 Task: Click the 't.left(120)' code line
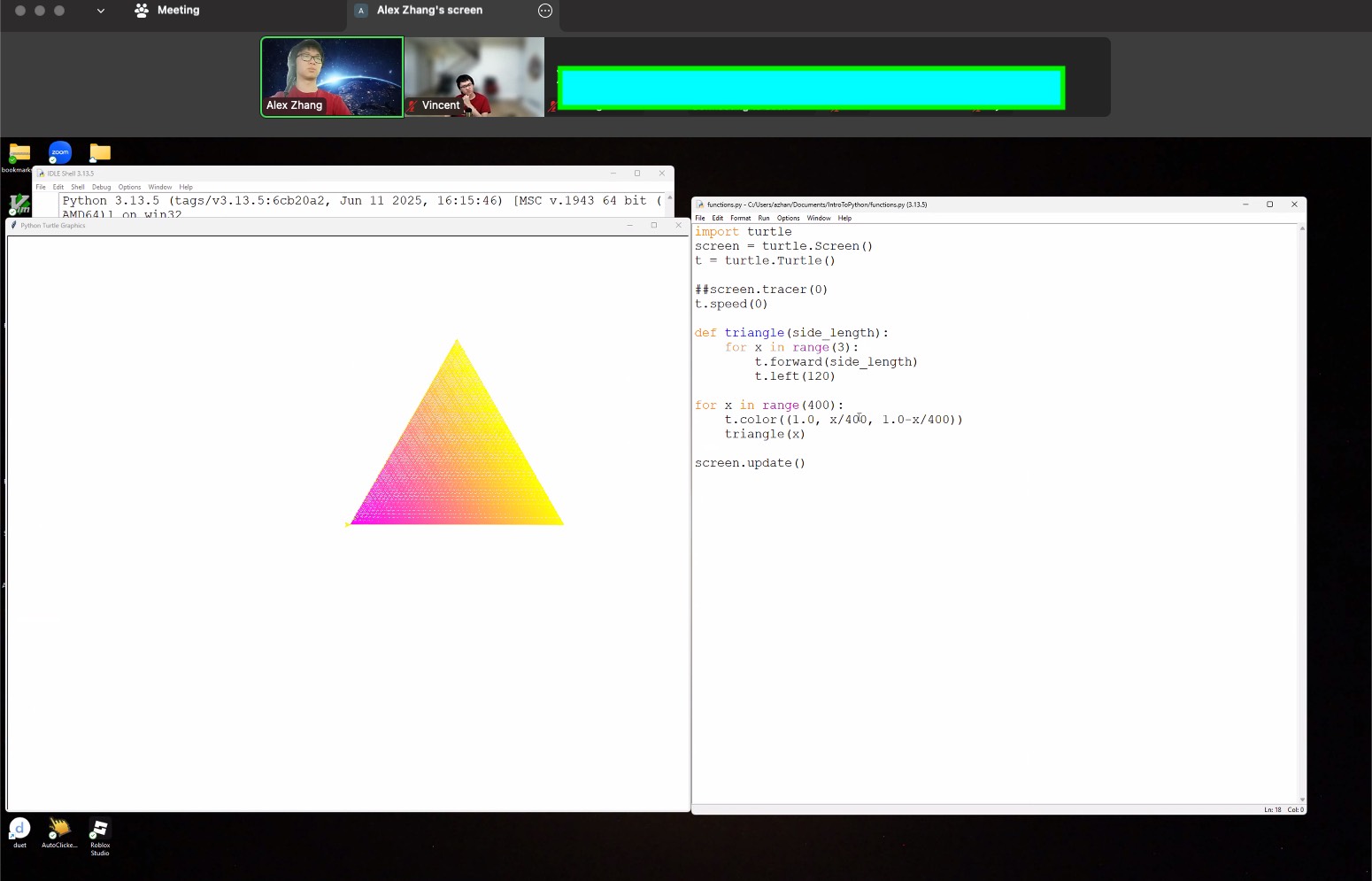click(795, 376)
